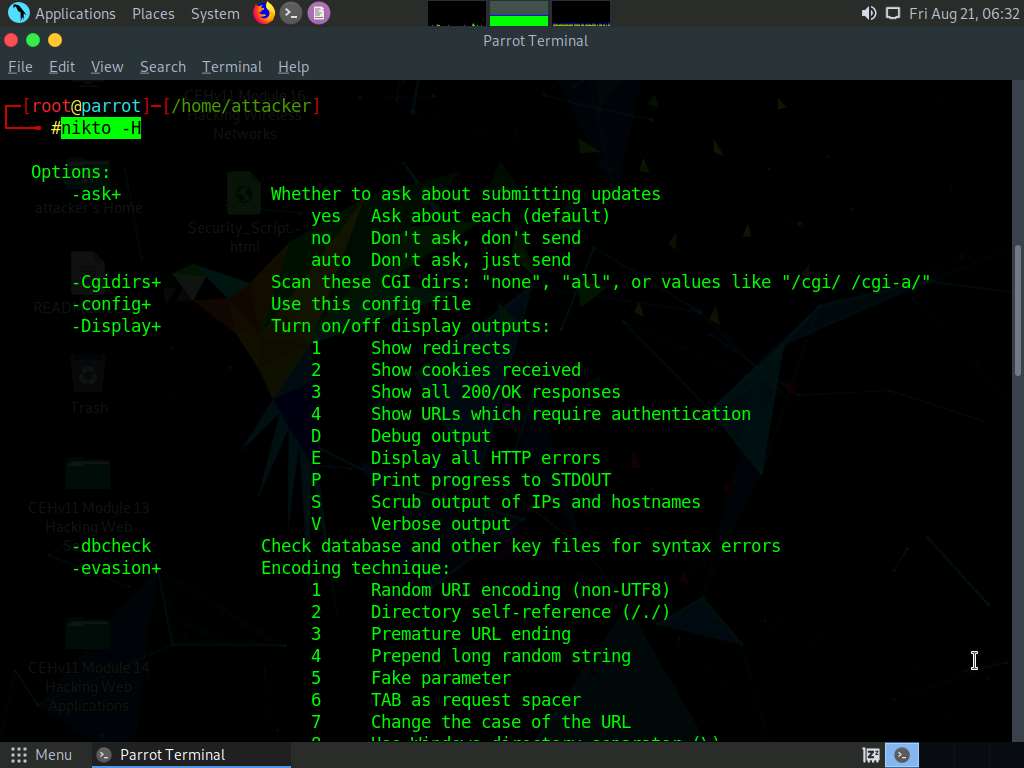Open the Applications menu

click(75, 14)
